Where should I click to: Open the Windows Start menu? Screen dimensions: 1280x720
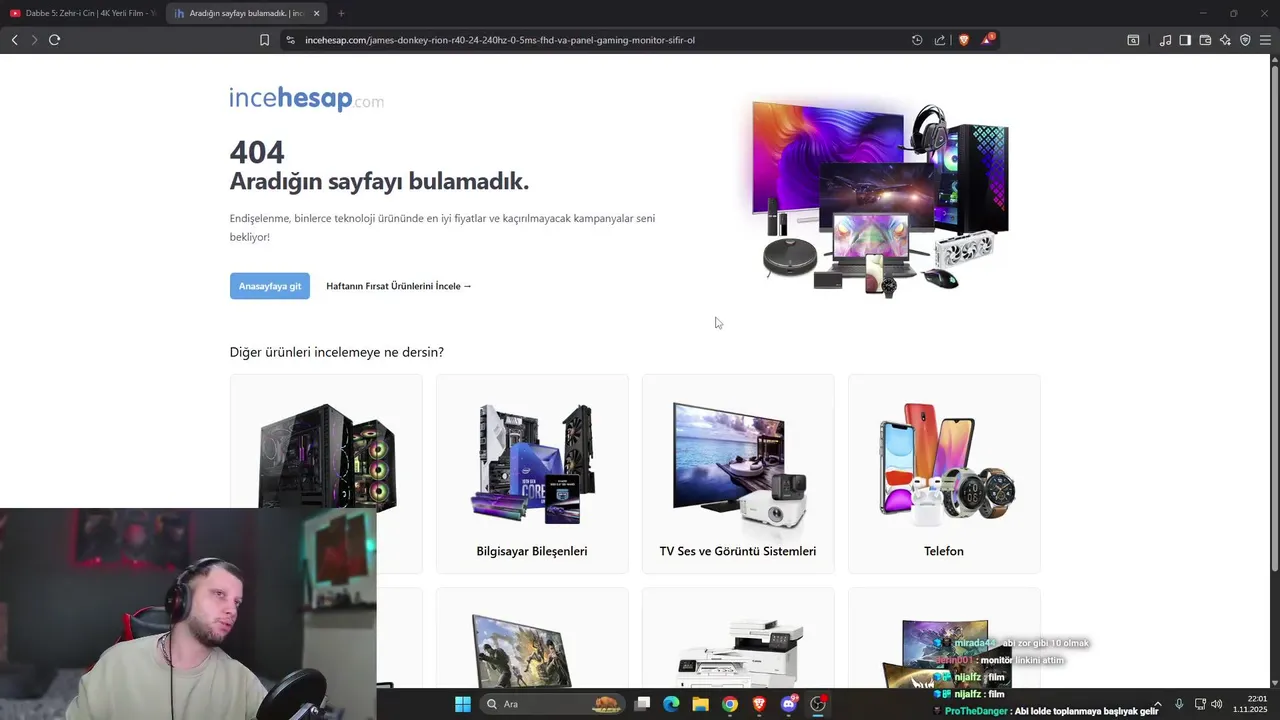(463, 704)
